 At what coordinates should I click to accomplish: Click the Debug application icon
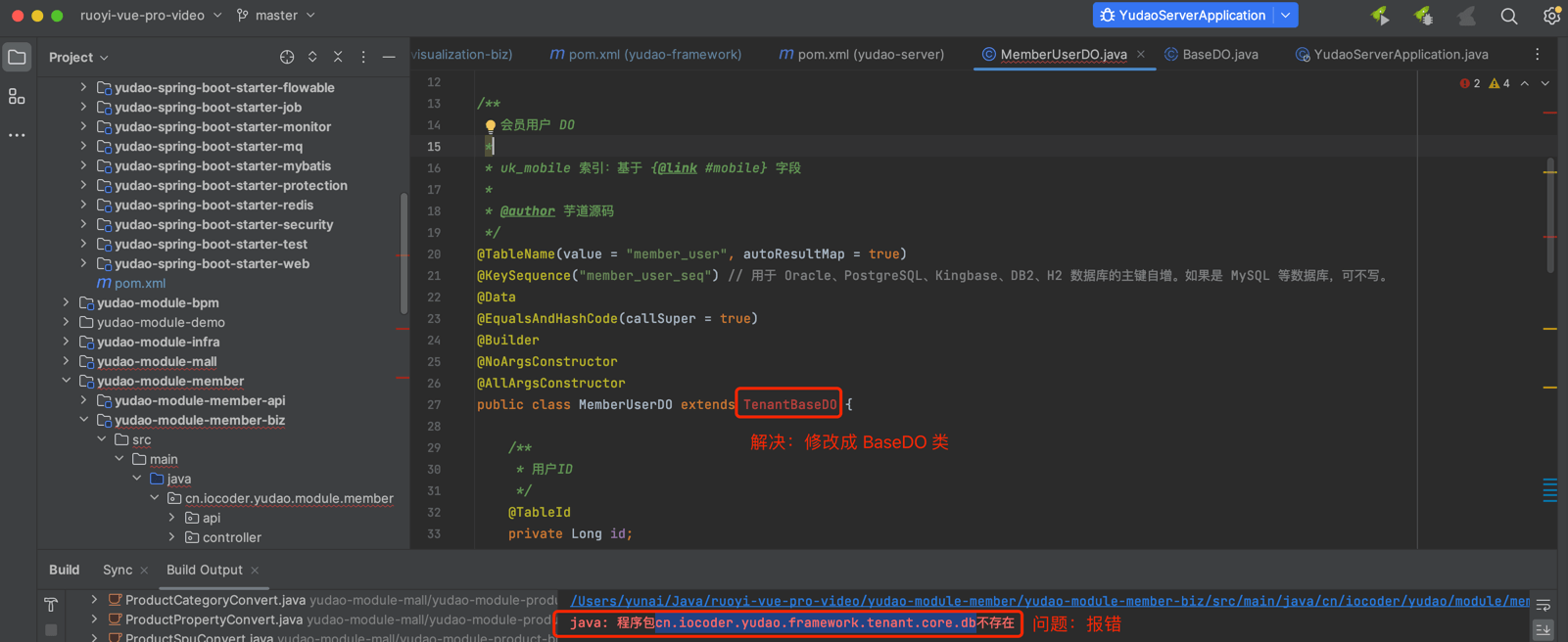coord(1423,16)
